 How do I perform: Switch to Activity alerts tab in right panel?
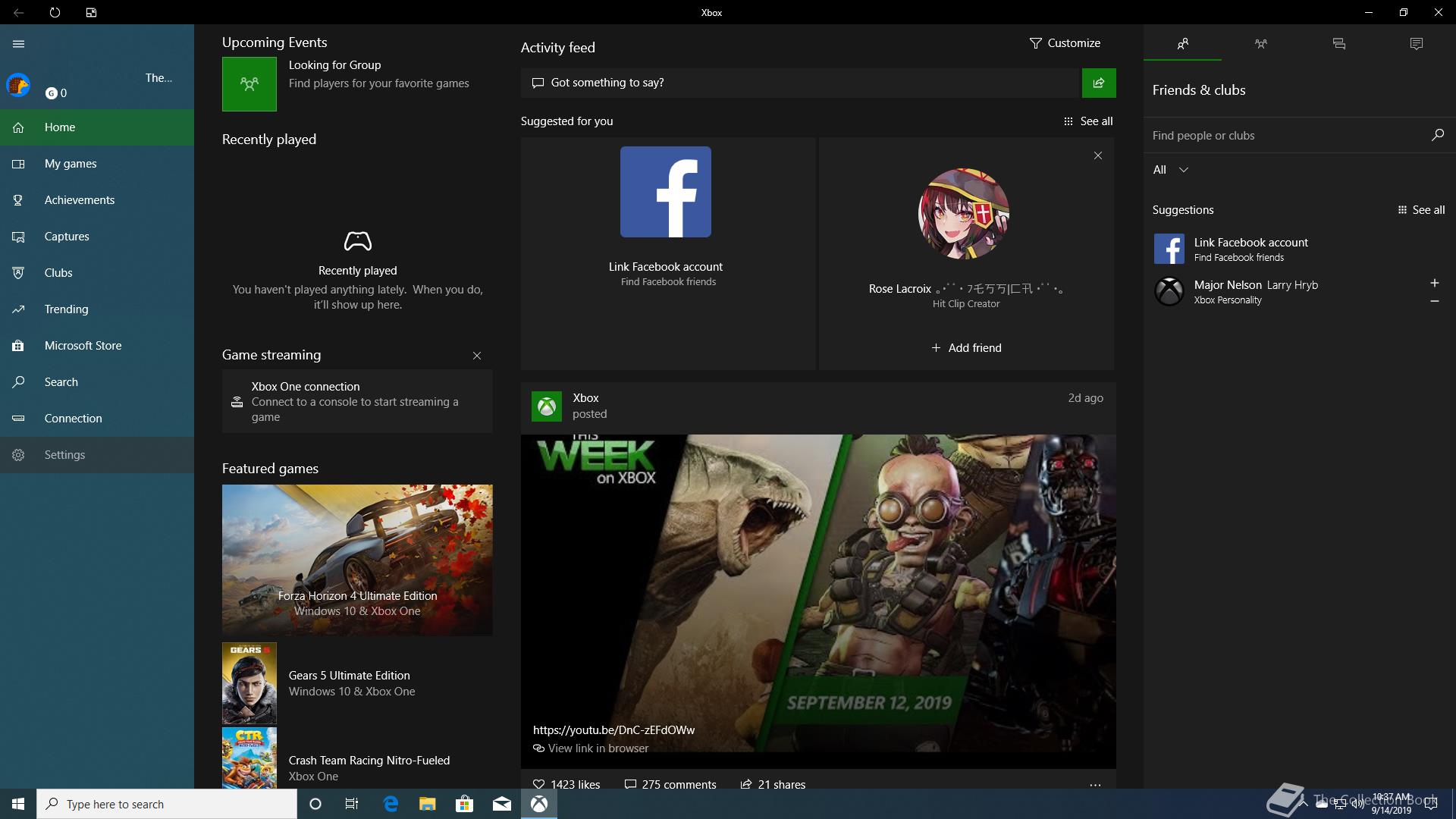click(1417, 44)
